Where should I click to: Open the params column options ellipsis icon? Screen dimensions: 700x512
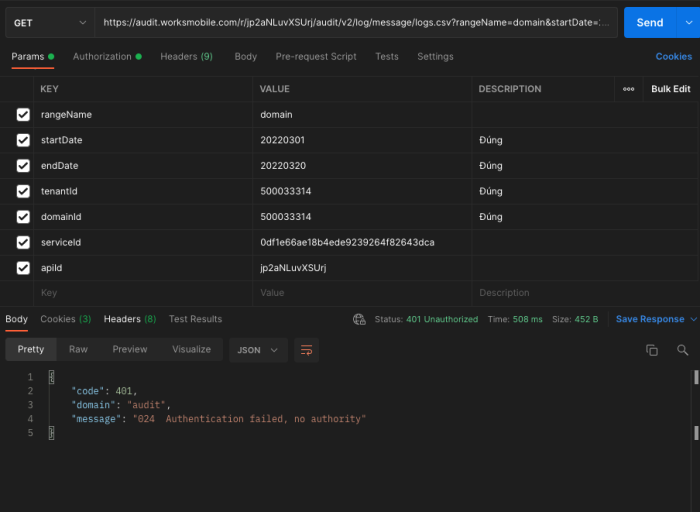628,89
